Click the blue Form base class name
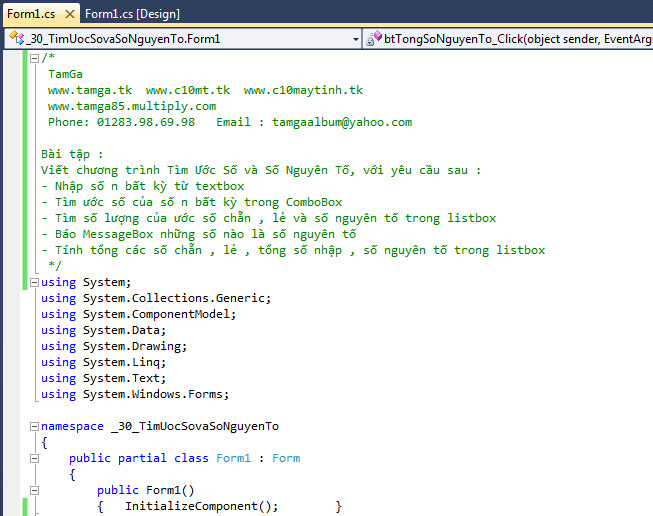Image resolution: width=653 pixels, height=516 pixels. click(x=286, y=458)
